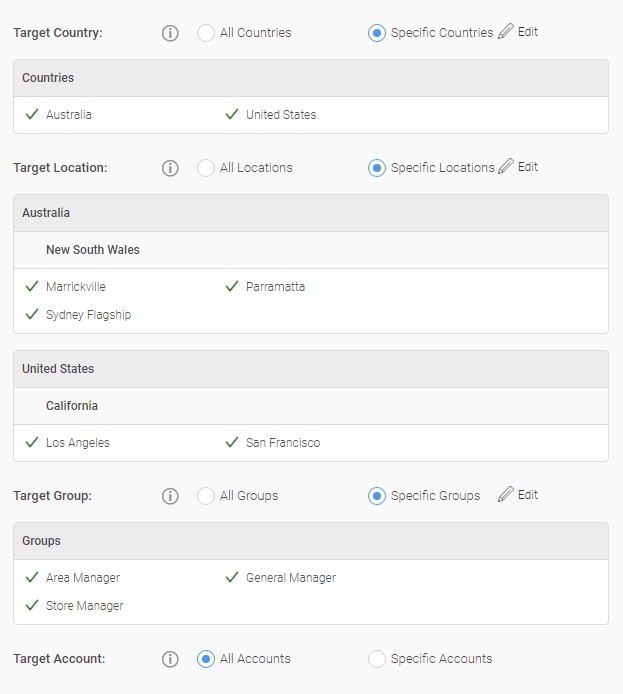Click pencil icon beside Specific Locations

point(506,166)
